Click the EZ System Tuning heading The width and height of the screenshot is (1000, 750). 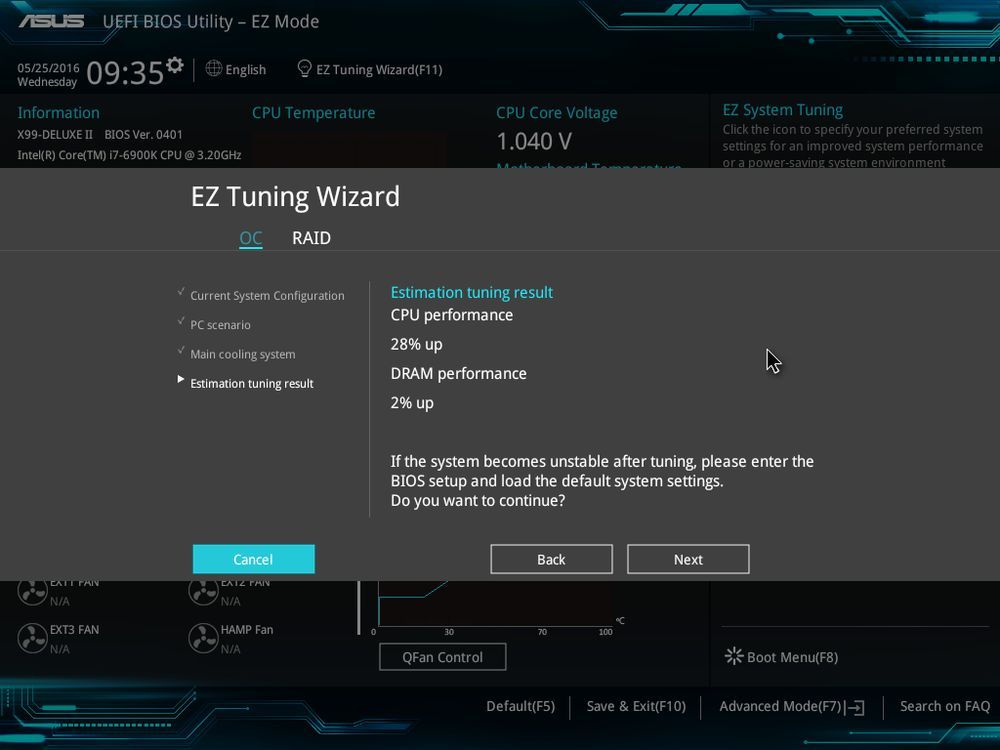(783, 110)
